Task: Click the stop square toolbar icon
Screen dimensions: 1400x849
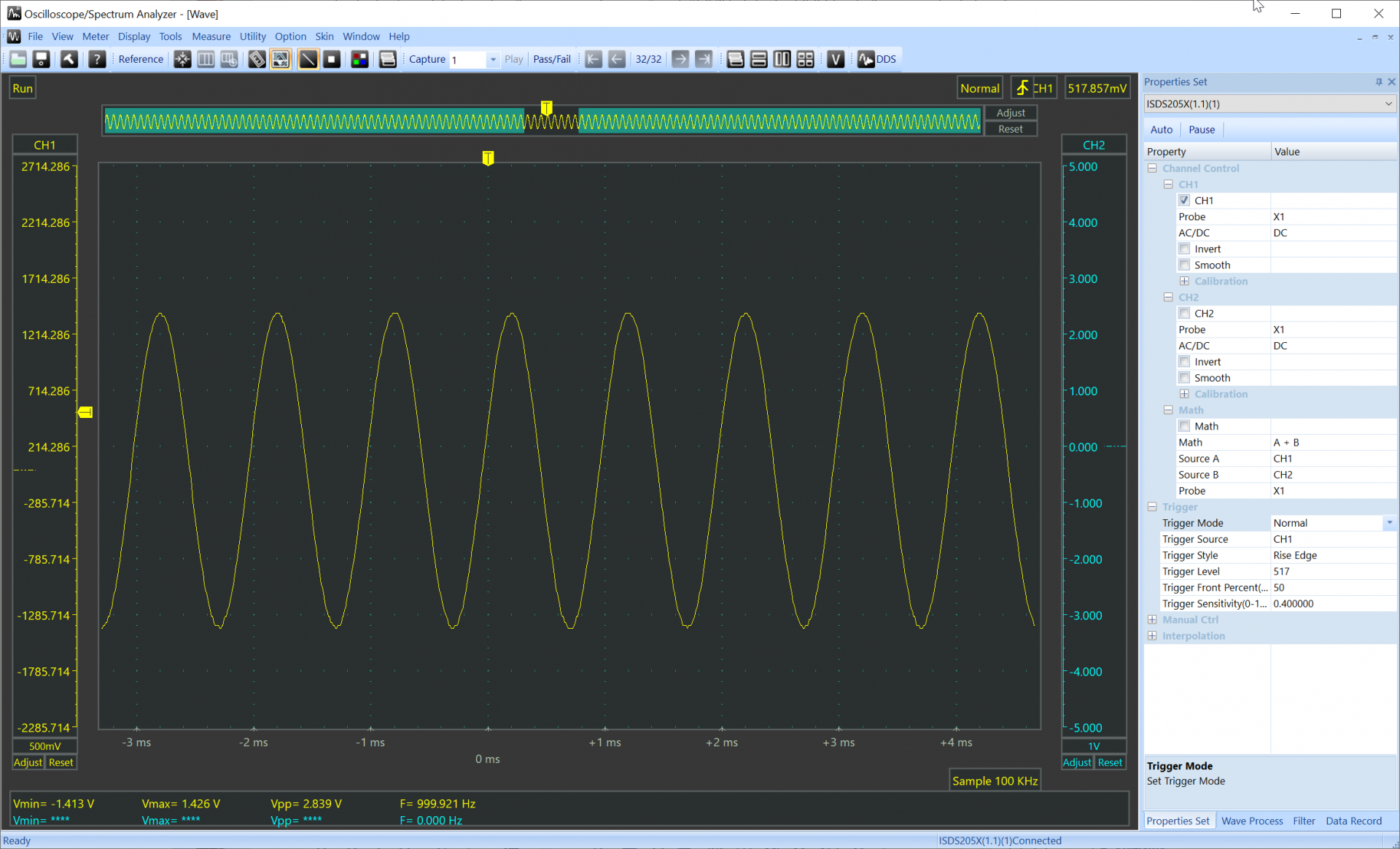Action: (x=332, y=59)
